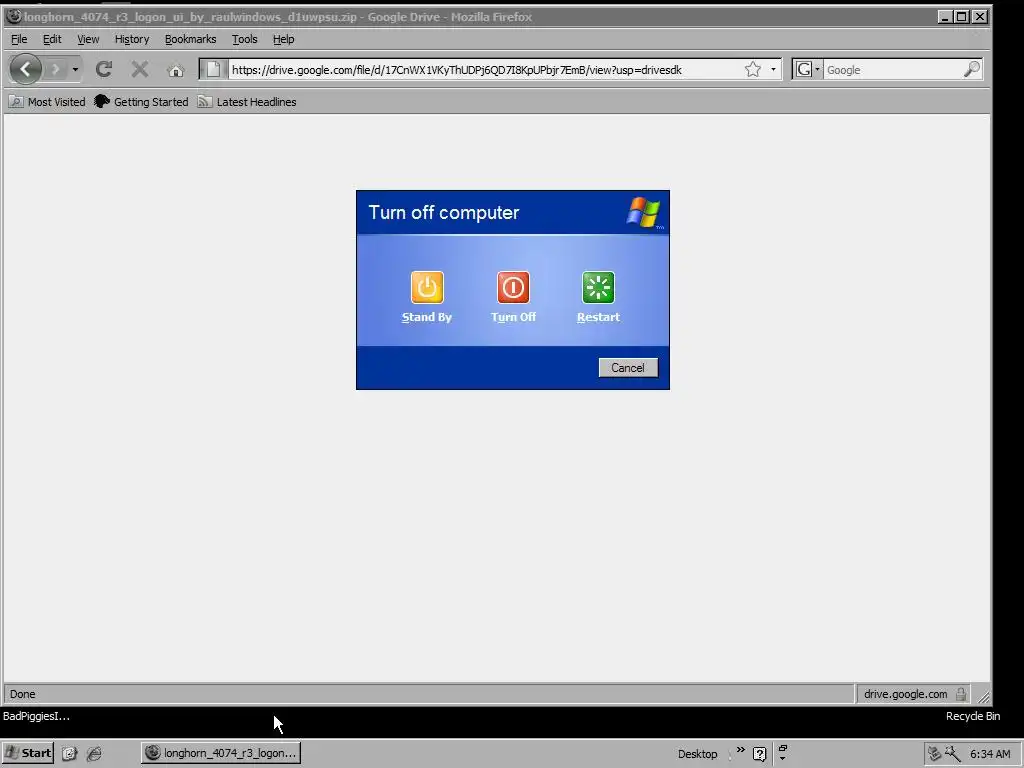Click the Stand By label text

pos(427,317)
